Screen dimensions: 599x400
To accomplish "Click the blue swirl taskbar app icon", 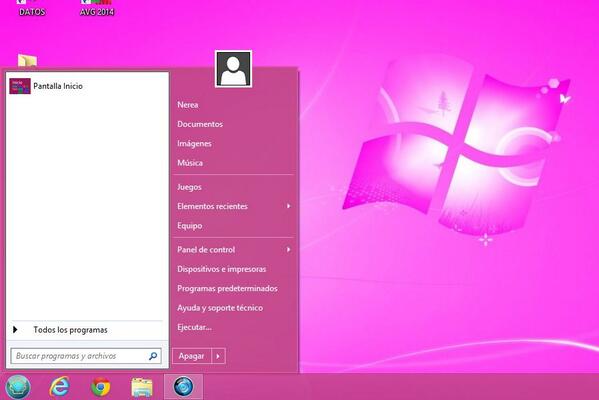I will [183, 387].
